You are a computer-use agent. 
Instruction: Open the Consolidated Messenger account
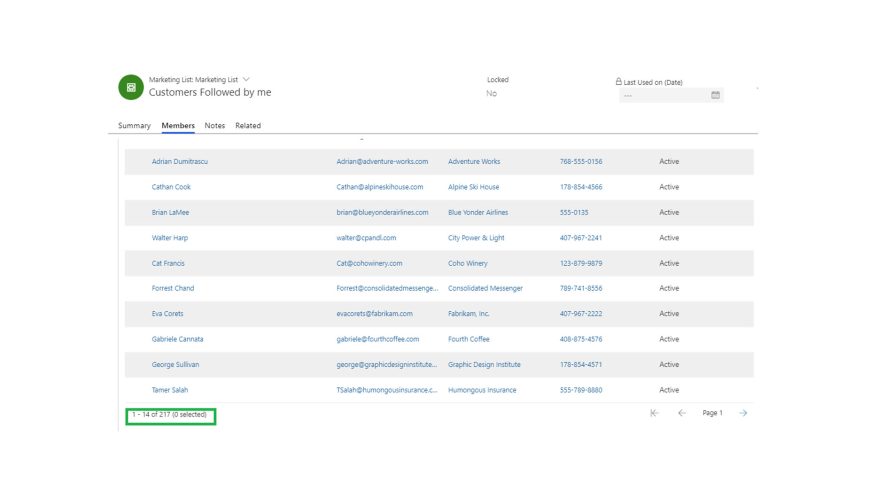485,289
